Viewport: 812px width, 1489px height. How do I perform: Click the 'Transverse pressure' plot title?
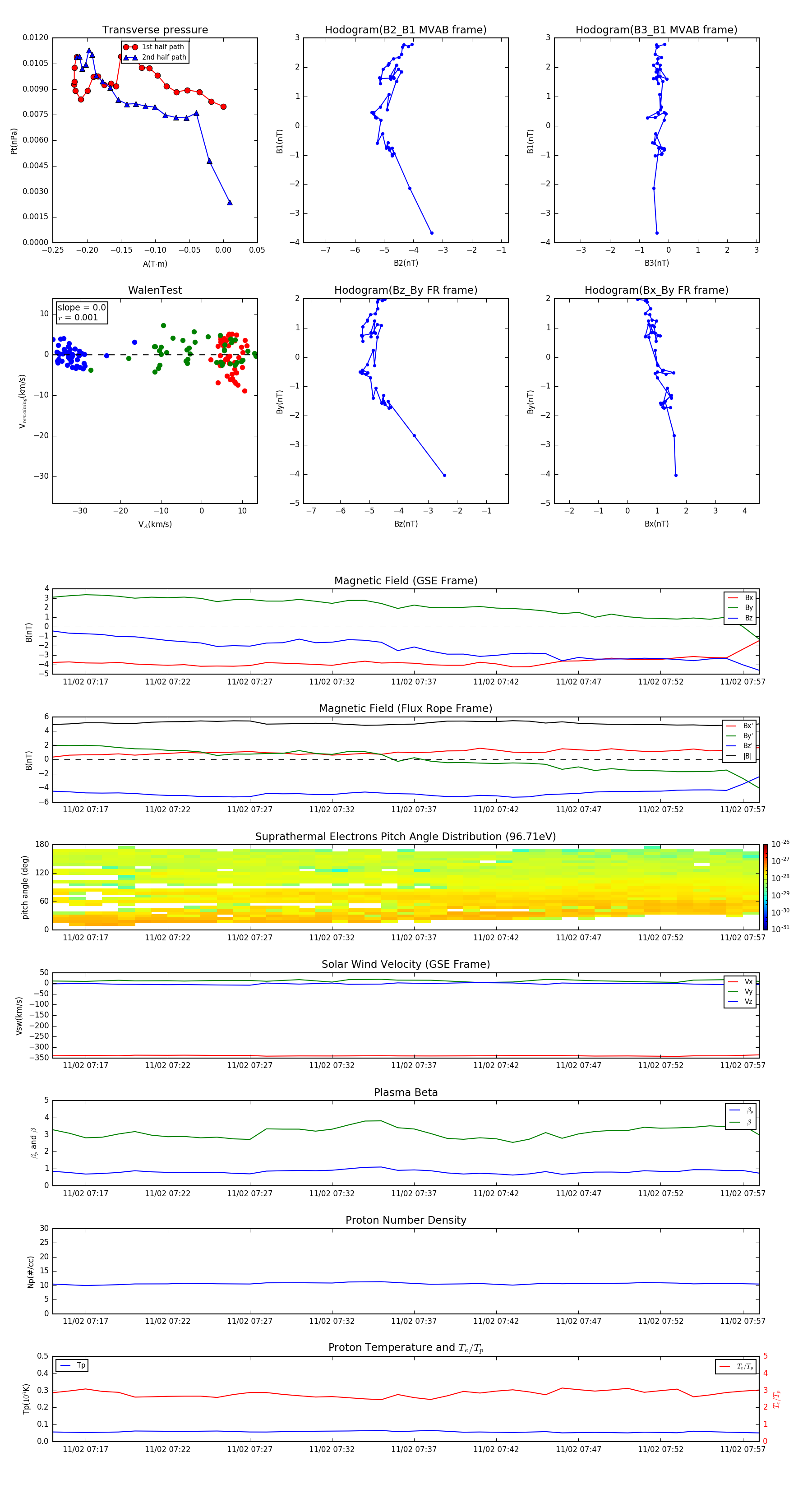155,30
